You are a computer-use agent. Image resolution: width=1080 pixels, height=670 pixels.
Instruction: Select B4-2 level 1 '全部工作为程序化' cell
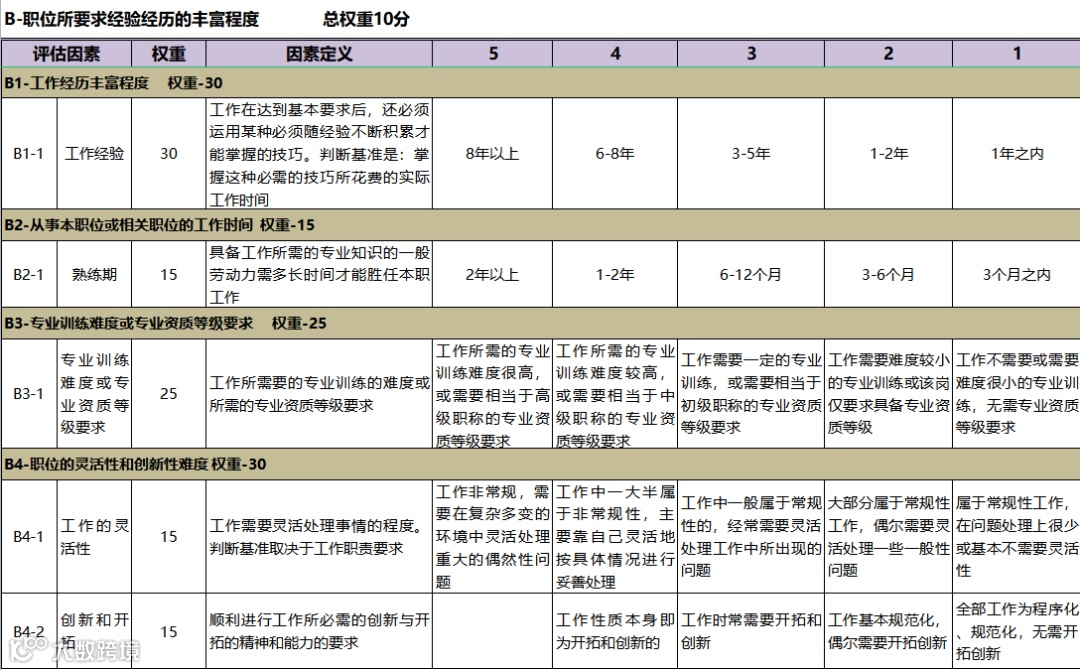click(x=1017, y=631)
